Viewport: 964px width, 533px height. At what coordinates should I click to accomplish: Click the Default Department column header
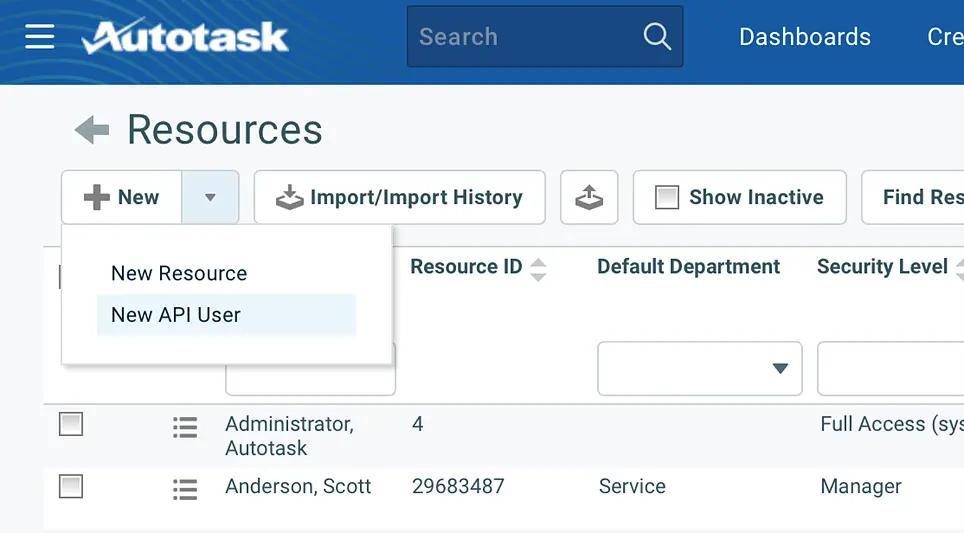point(688,267)
